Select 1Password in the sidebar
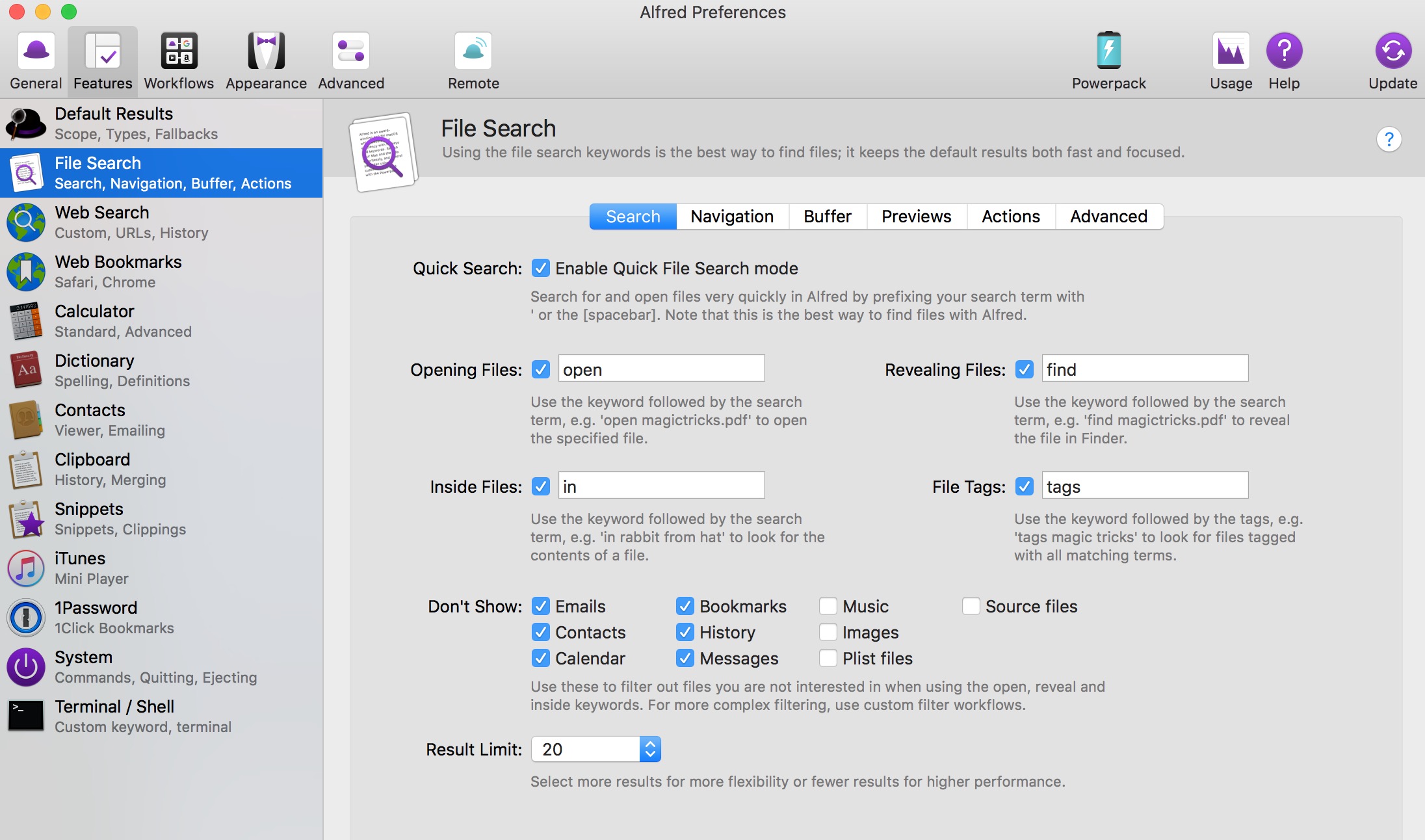Screen dimensions: 1425x840 click(x=161, y=618)
